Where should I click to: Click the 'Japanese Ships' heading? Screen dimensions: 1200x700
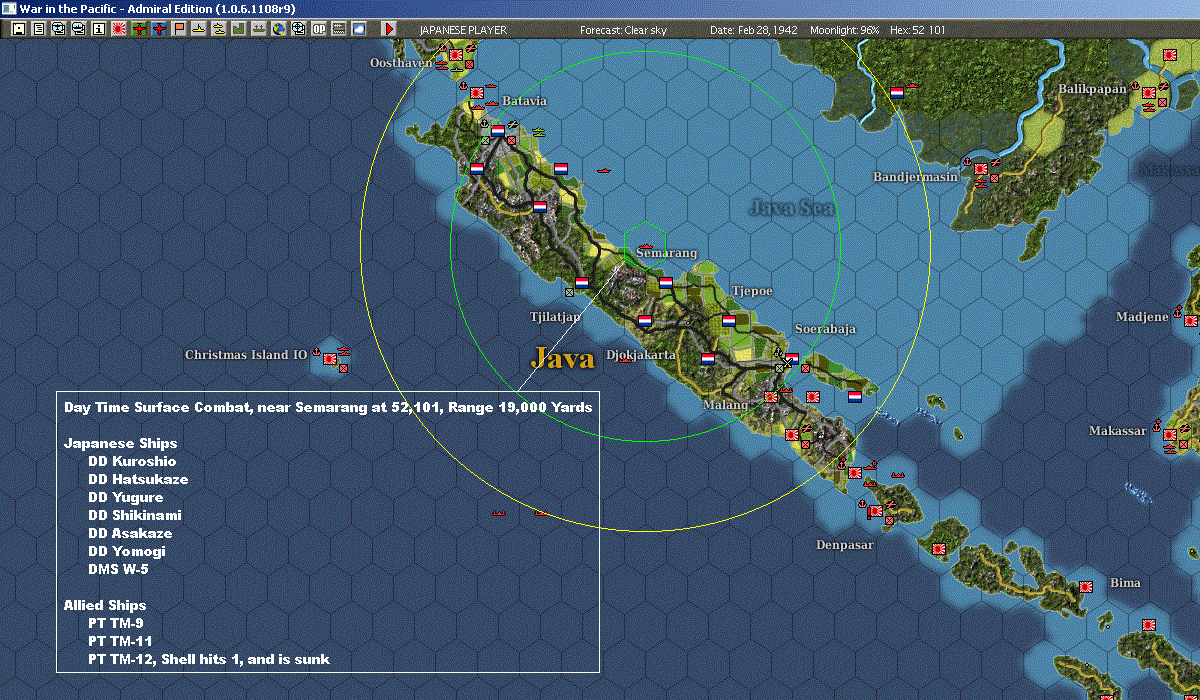click(121, 443)
